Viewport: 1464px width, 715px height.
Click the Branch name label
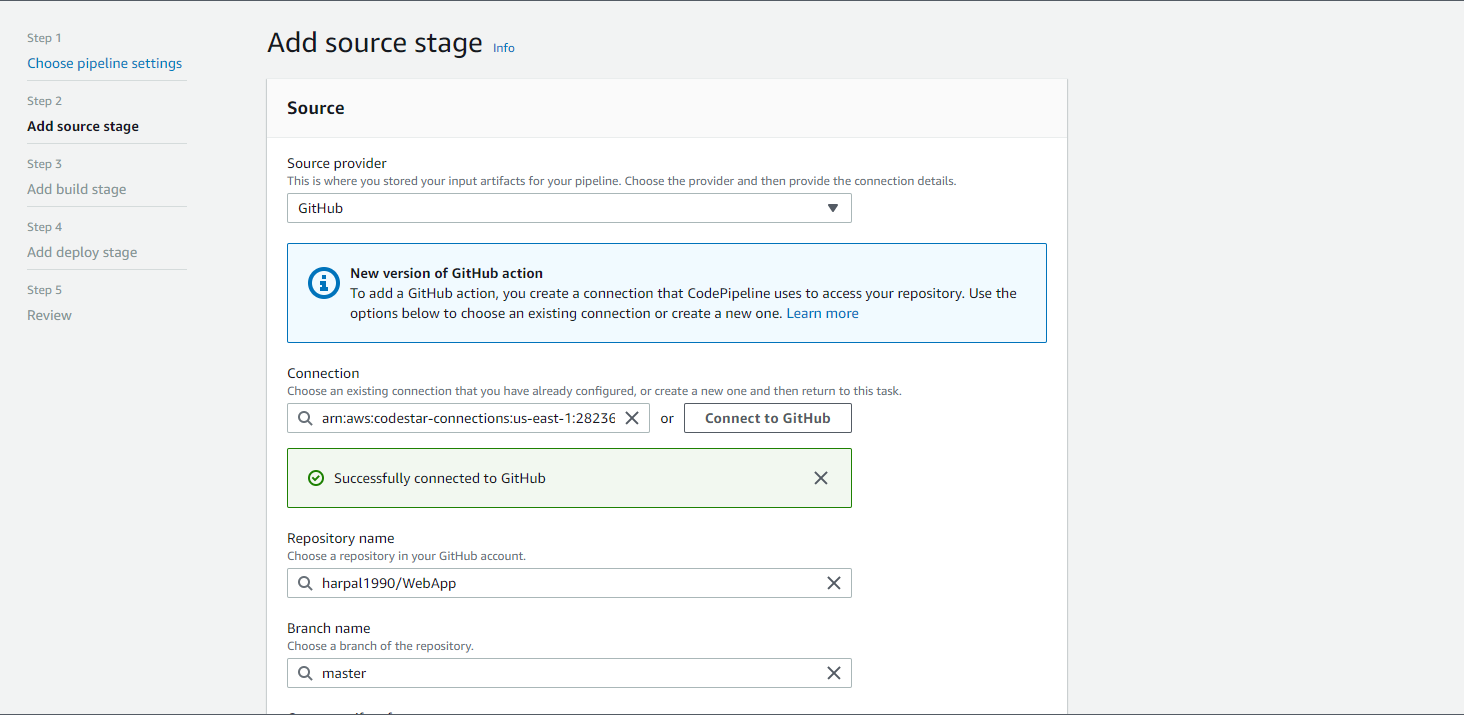pos(329,628)
